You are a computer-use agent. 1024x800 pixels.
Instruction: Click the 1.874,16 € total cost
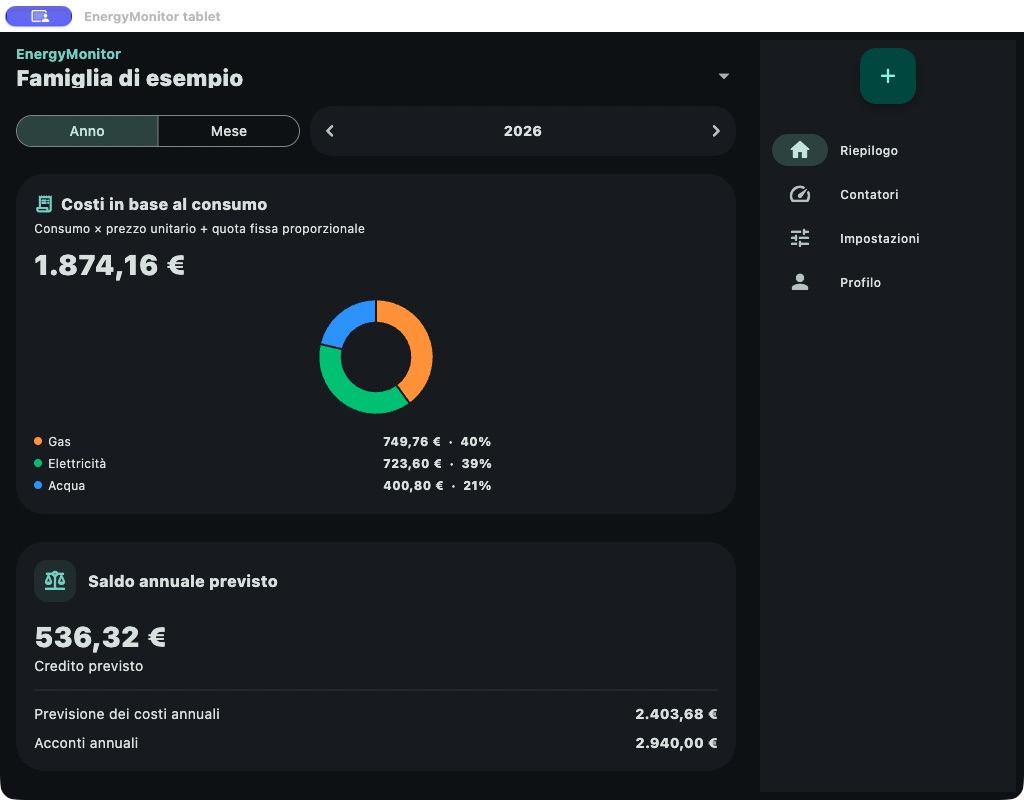[x=109, y=265]
